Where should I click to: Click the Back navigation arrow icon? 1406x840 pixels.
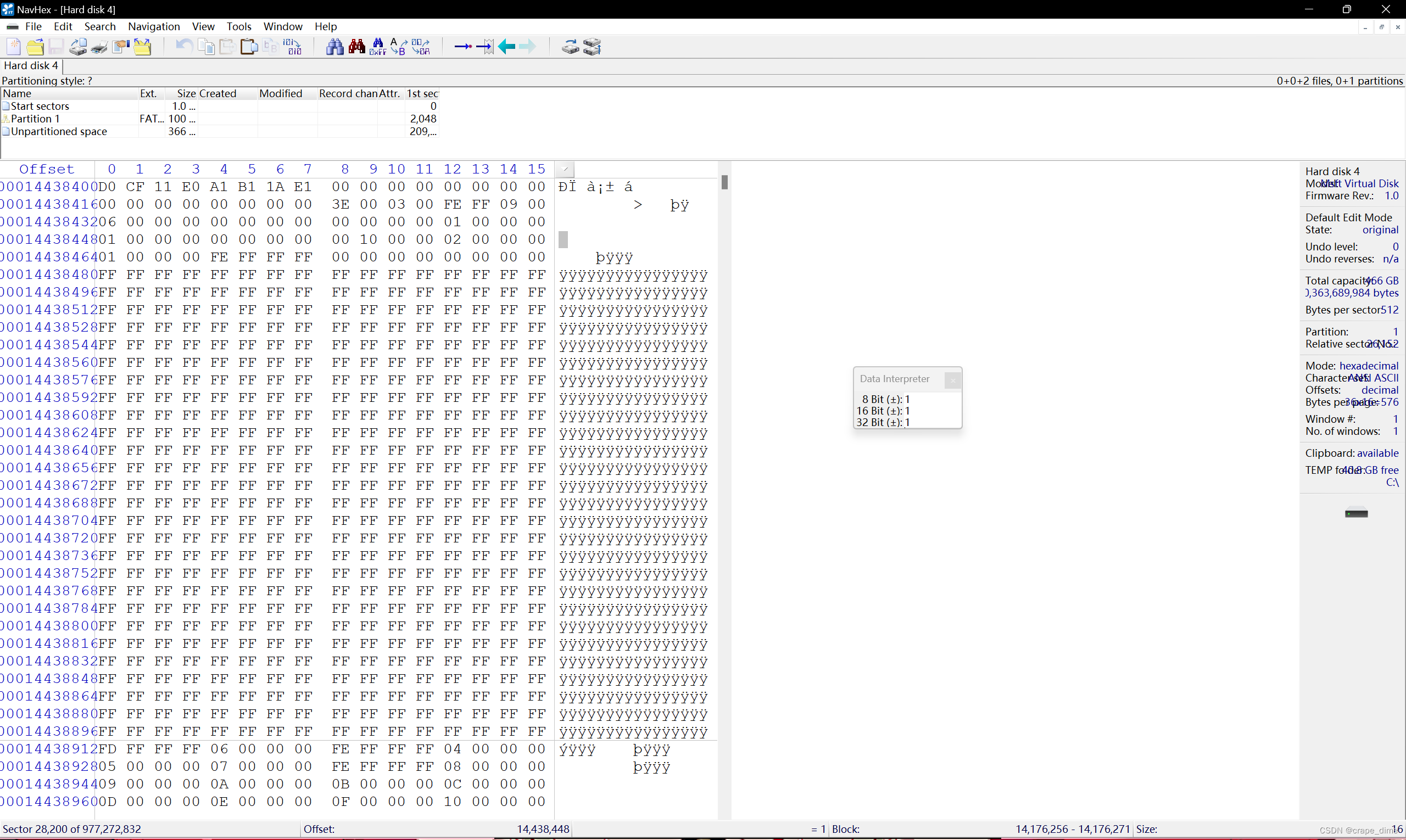(507, 47)
